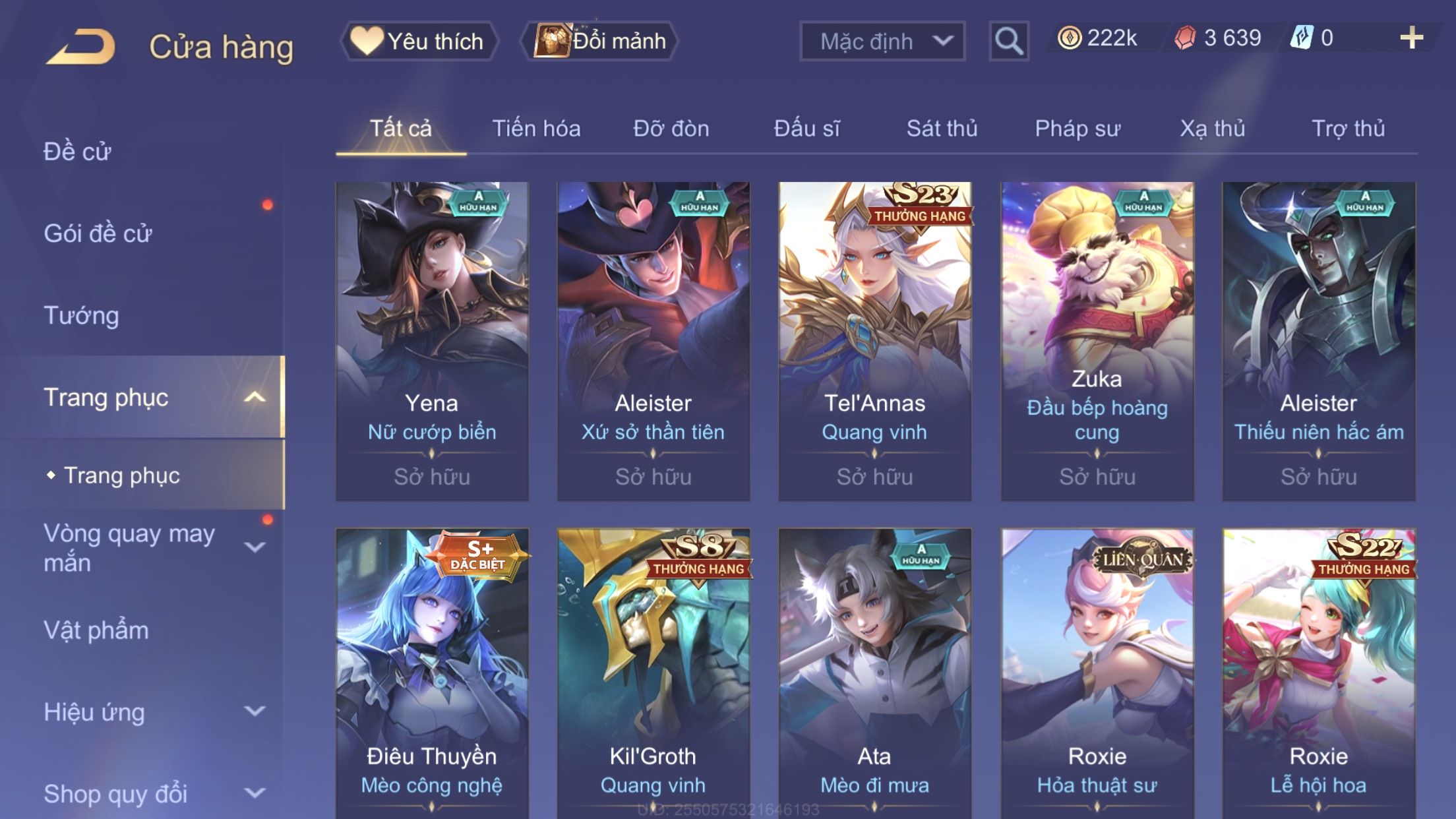Switch to the Sát thủ tab
The image size is (1456, 819).
[942, 128]
